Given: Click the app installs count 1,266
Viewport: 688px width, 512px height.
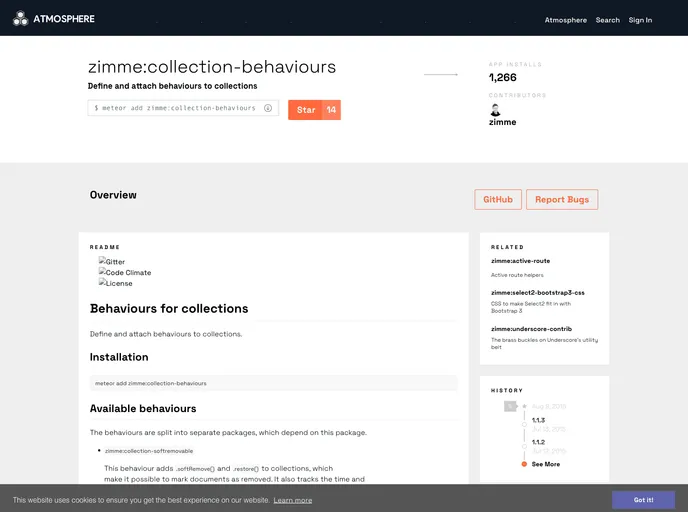Looking at the screenshot, I should pyautogui.click(x=503, y=78).
